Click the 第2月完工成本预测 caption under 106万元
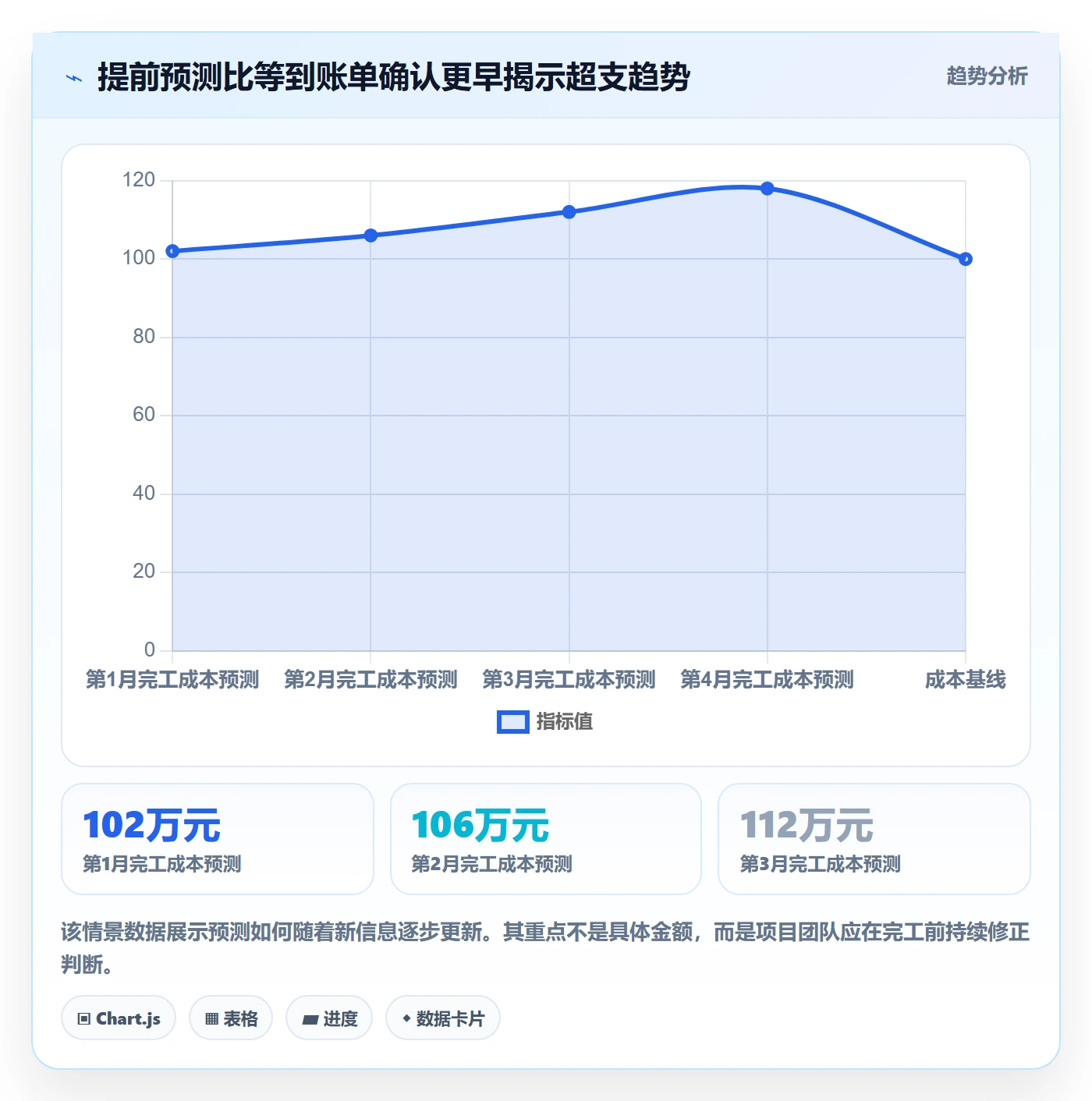 492,864
